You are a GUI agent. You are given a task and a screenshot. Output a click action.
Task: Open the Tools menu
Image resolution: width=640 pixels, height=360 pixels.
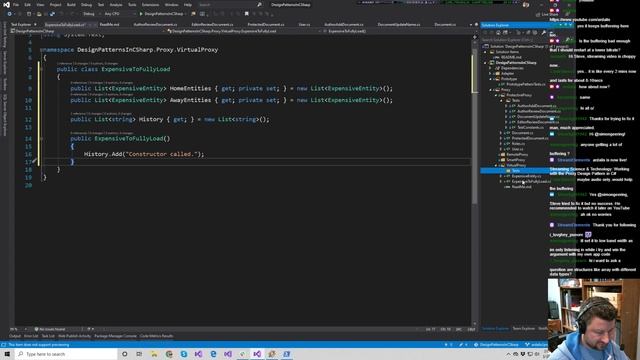tap(132, 5)
